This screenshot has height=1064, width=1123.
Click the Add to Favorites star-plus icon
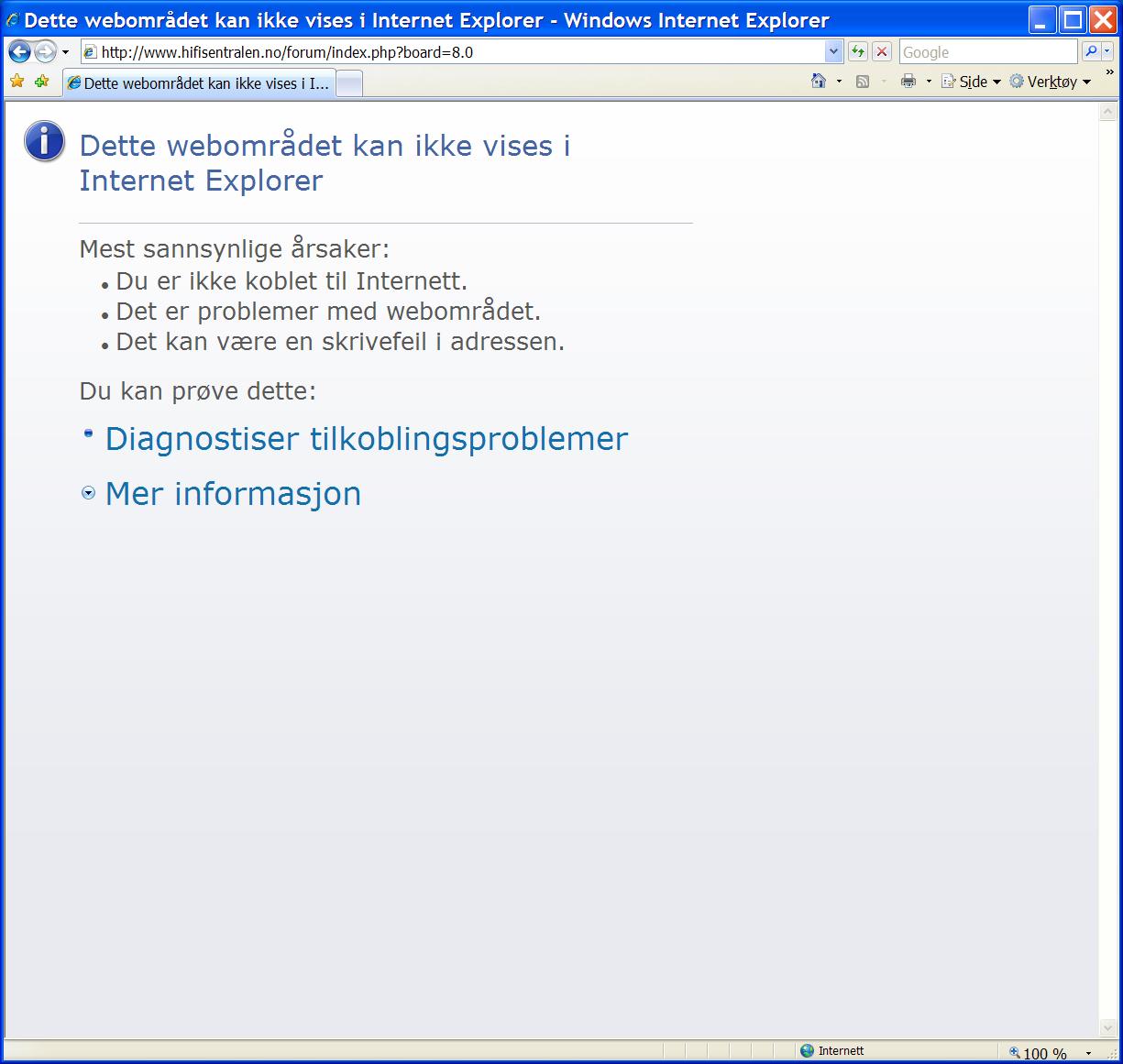(x=41, y=82)
